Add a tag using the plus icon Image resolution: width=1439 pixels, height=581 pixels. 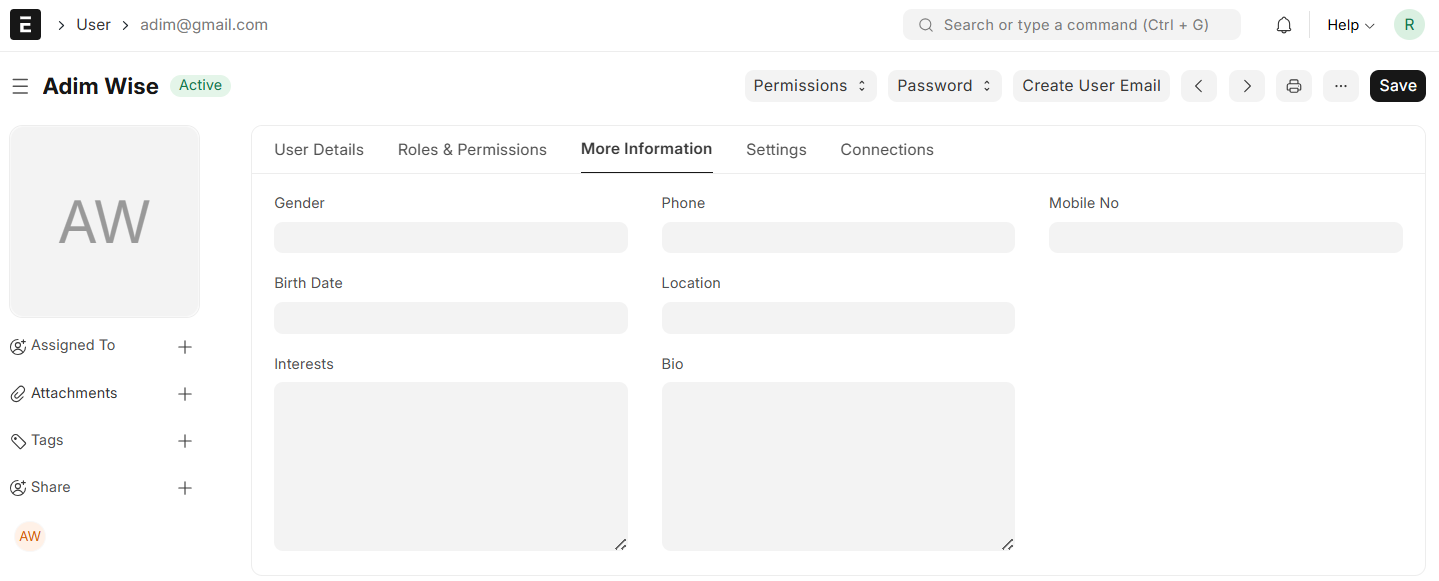point(184,441)
